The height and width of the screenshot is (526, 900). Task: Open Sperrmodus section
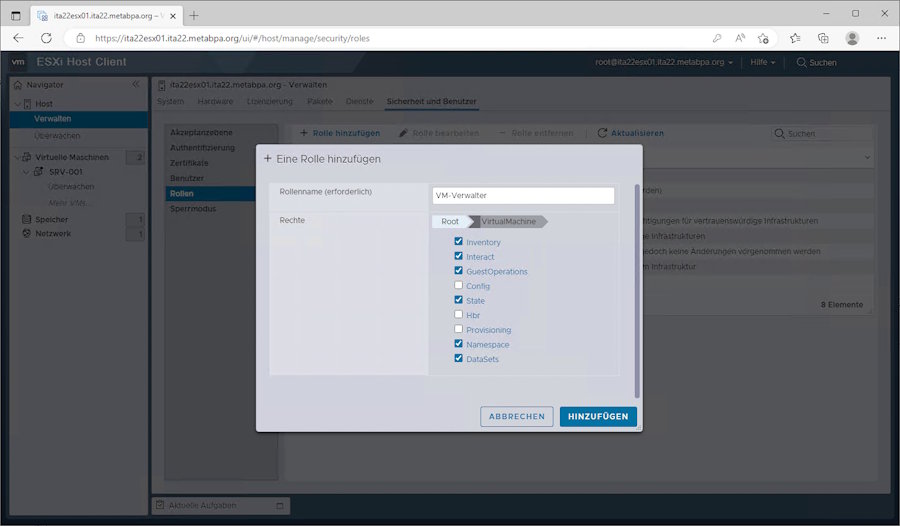(193, 208)
